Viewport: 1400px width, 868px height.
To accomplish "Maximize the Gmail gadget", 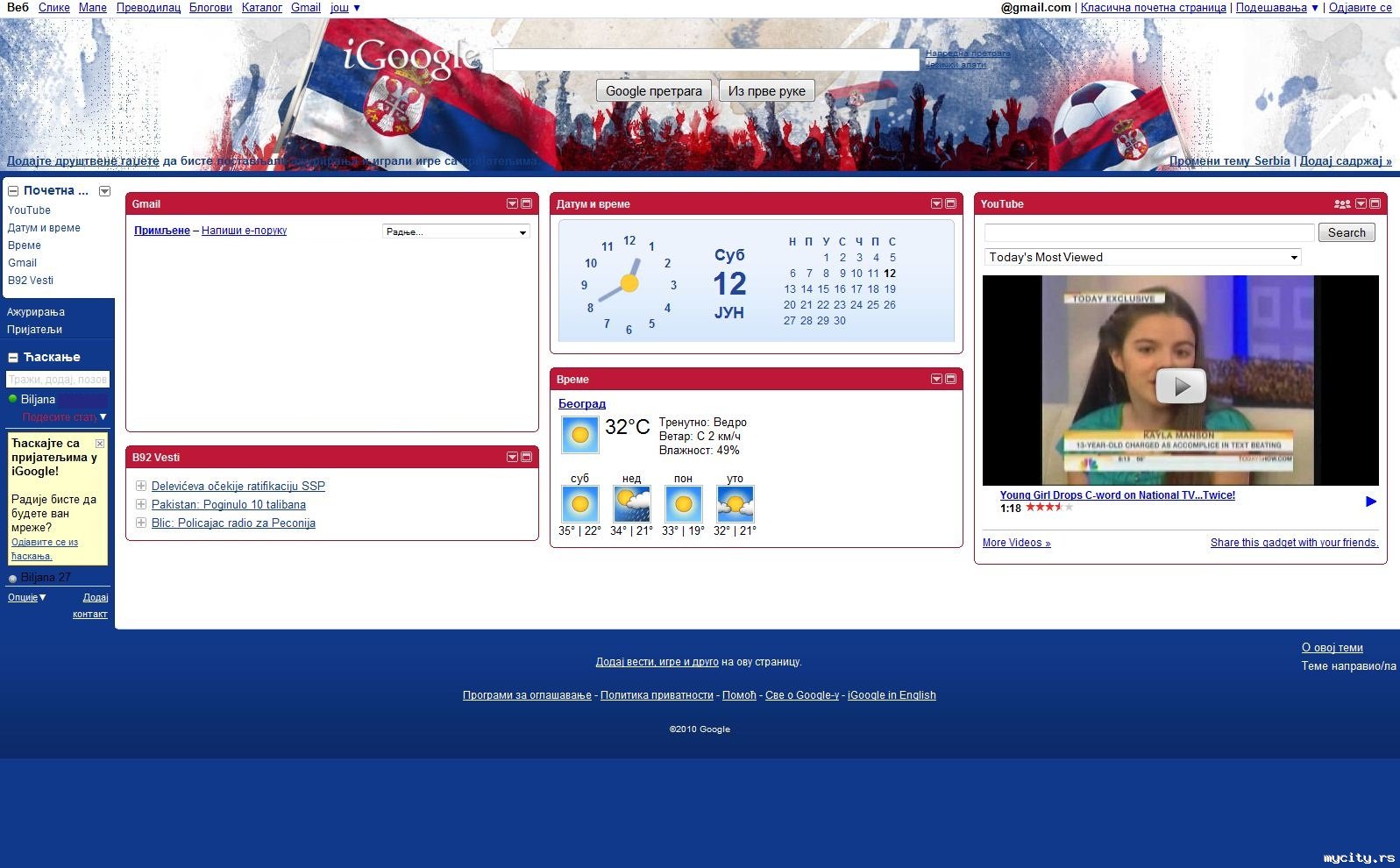I will coord(527,203).
